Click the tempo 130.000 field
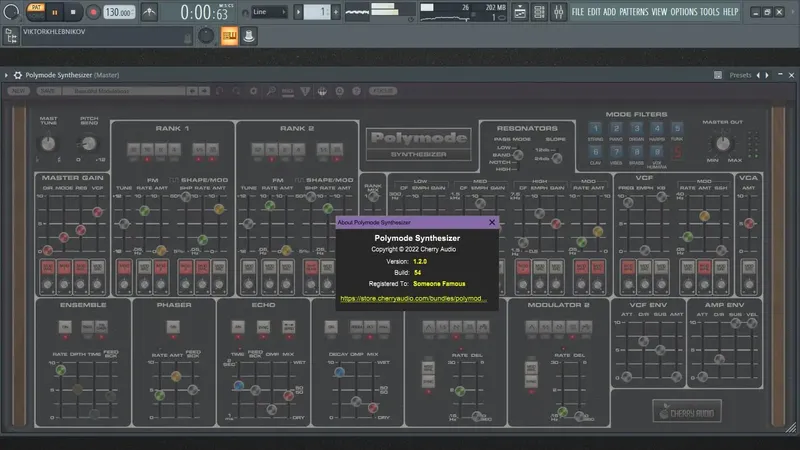800x450 pixels. (x=119, y=12)
